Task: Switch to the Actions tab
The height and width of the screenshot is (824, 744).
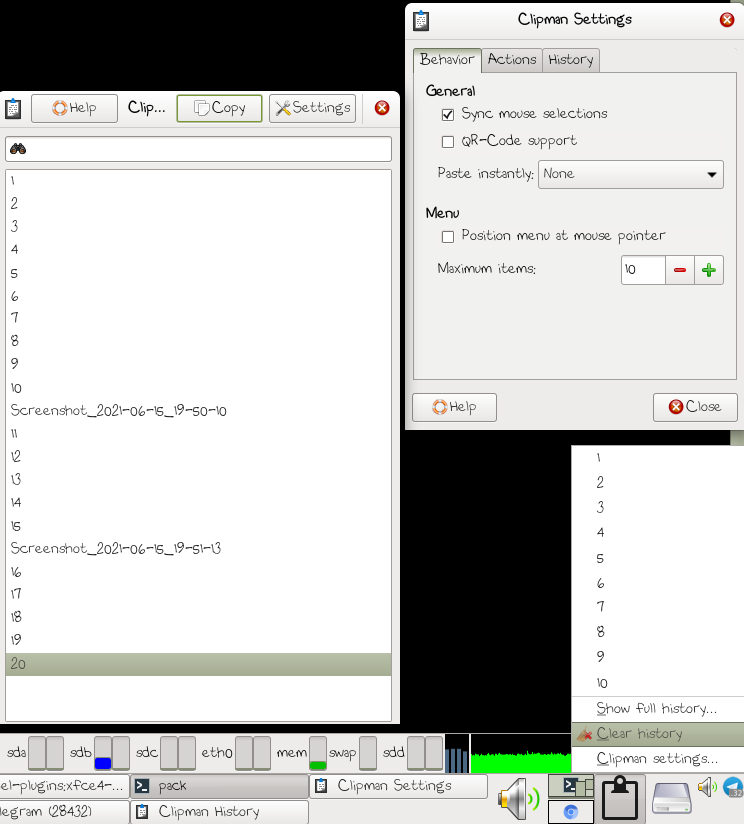Action: (x=512, y=60)
